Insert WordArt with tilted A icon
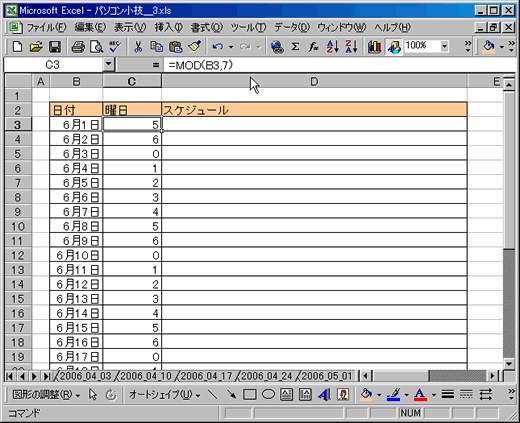Screen dimensions: 520x423 click(324, 395)
